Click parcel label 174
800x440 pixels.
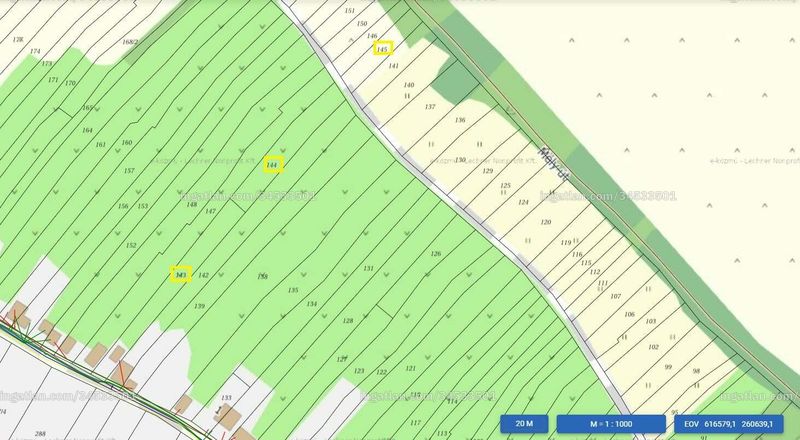click(x=35, y=51)
